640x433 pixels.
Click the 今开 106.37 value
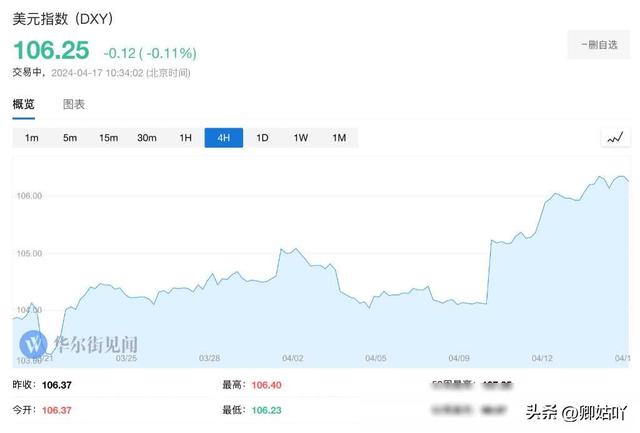tap(57, 410)
